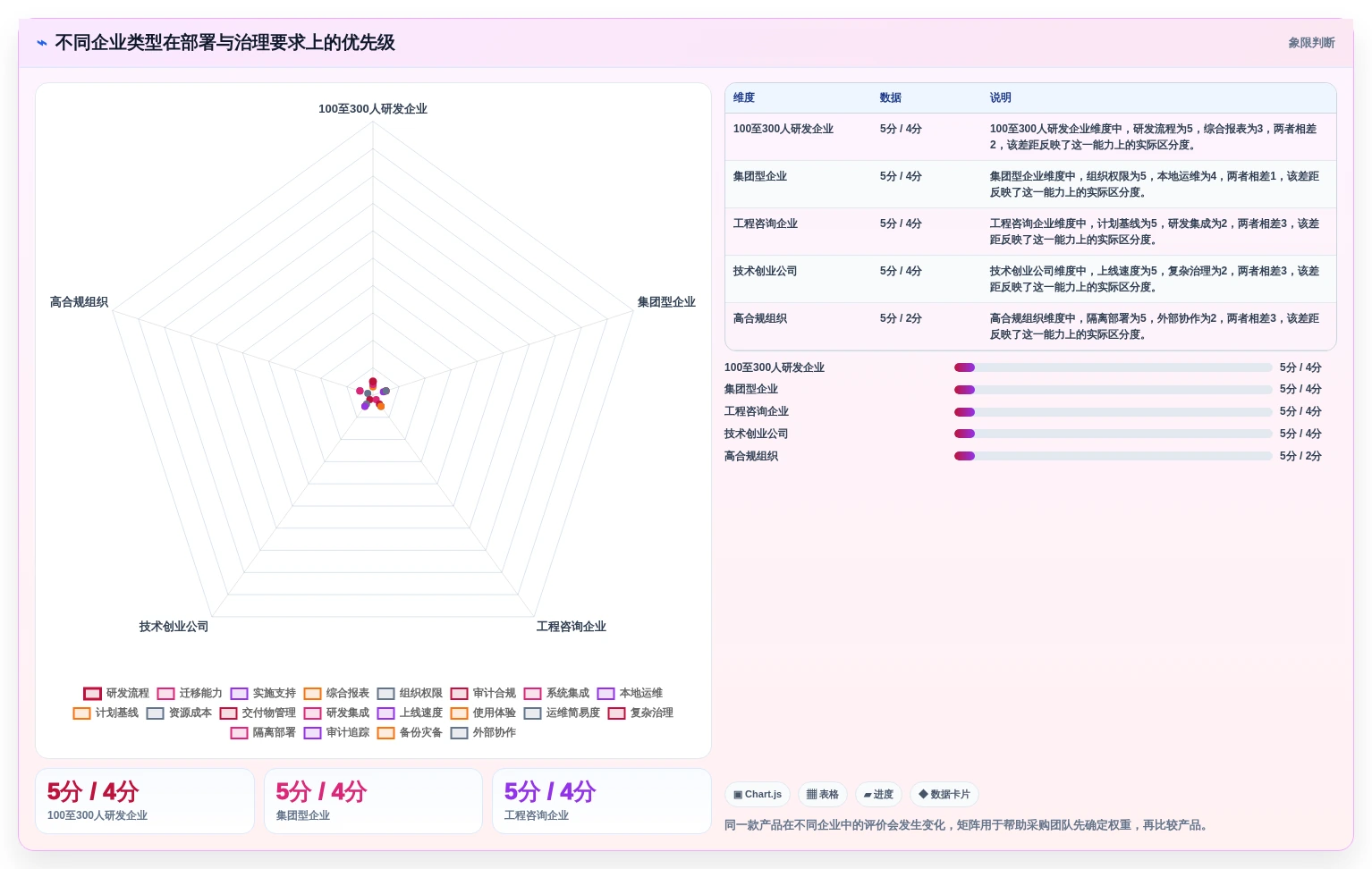
Task: Click the 进度 tag chip
Action: [x=878, y=794]
